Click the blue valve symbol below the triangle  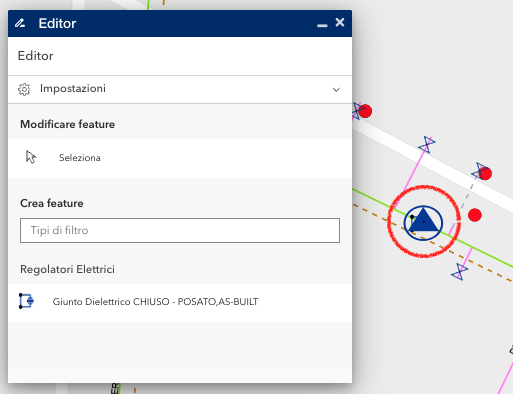click(x=460, y=271)
